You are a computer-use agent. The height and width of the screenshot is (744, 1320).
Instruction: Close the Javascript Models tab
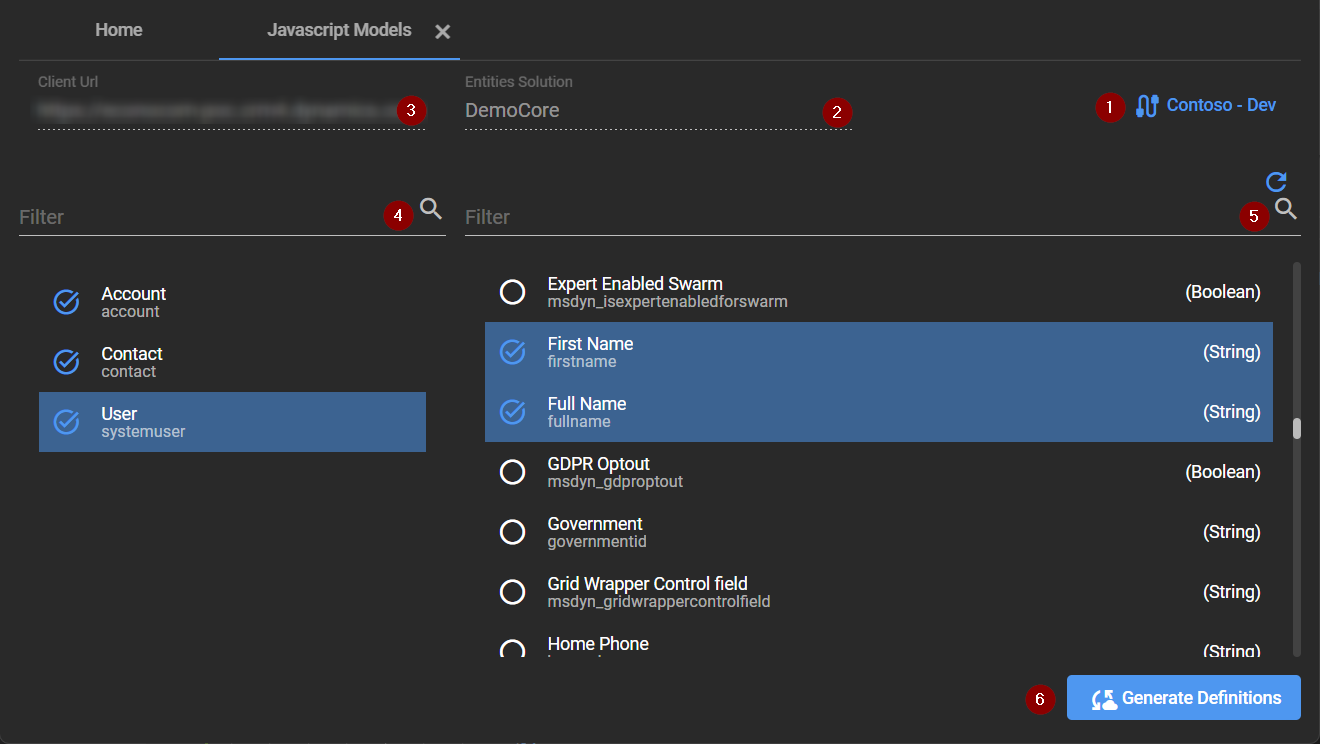tap(443, 32)
